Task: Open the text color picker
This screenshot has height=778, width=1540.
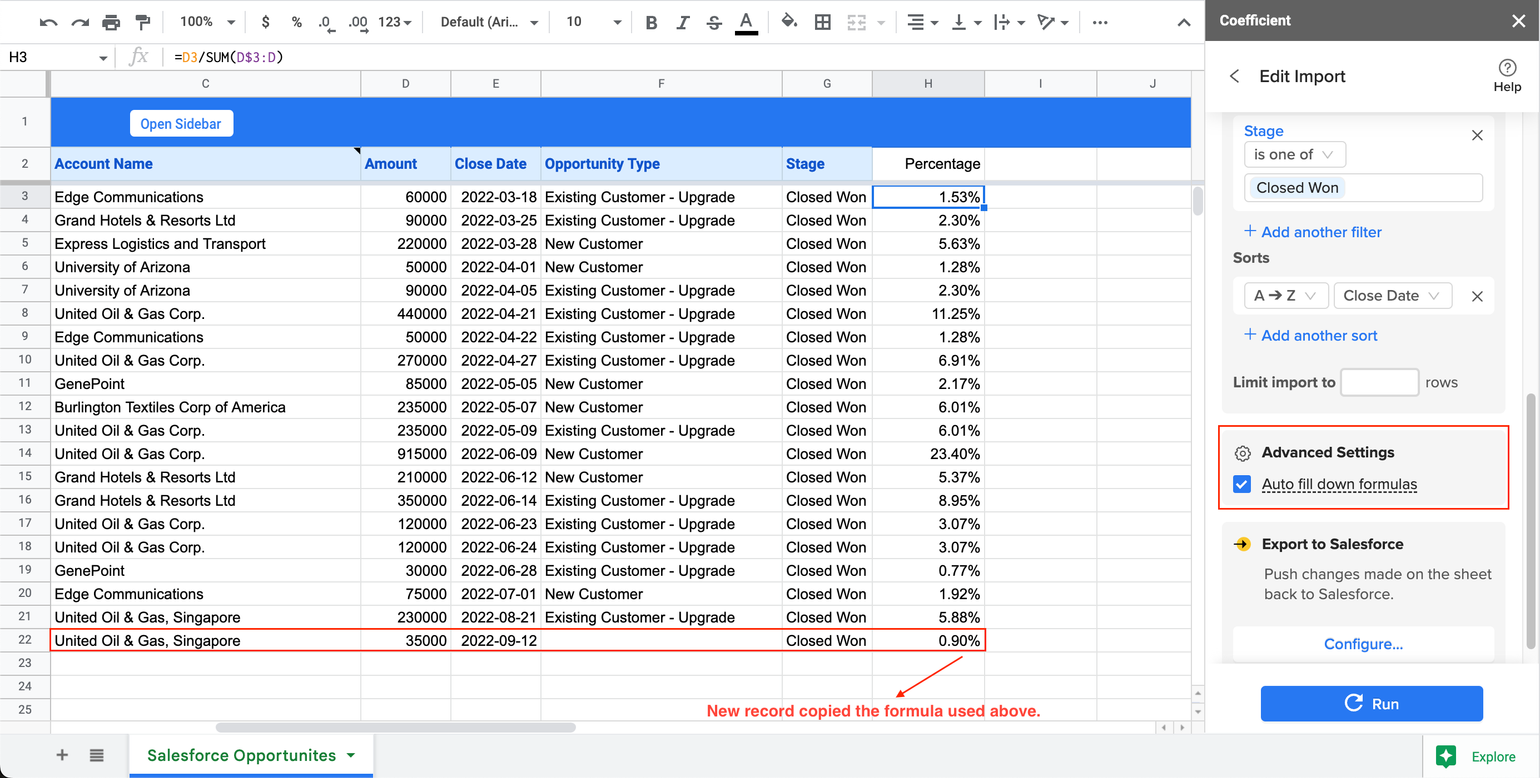Action: 746,22
